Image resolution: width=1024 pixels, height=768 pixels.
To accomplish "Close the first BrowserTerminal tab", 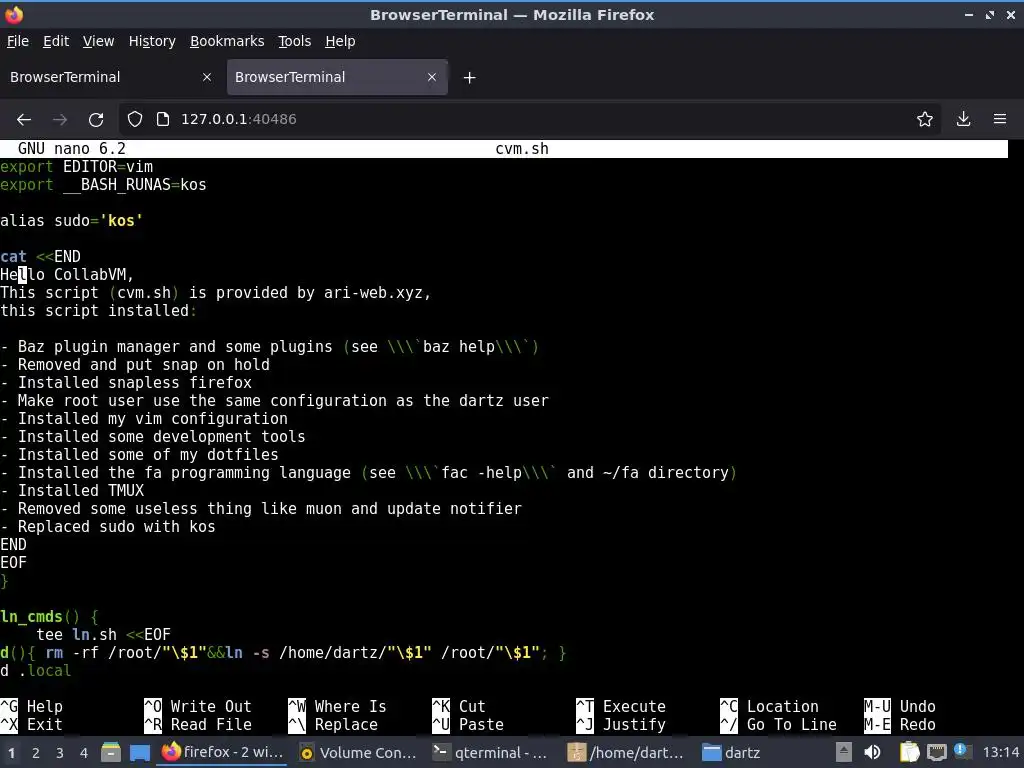I will point(207,77).
